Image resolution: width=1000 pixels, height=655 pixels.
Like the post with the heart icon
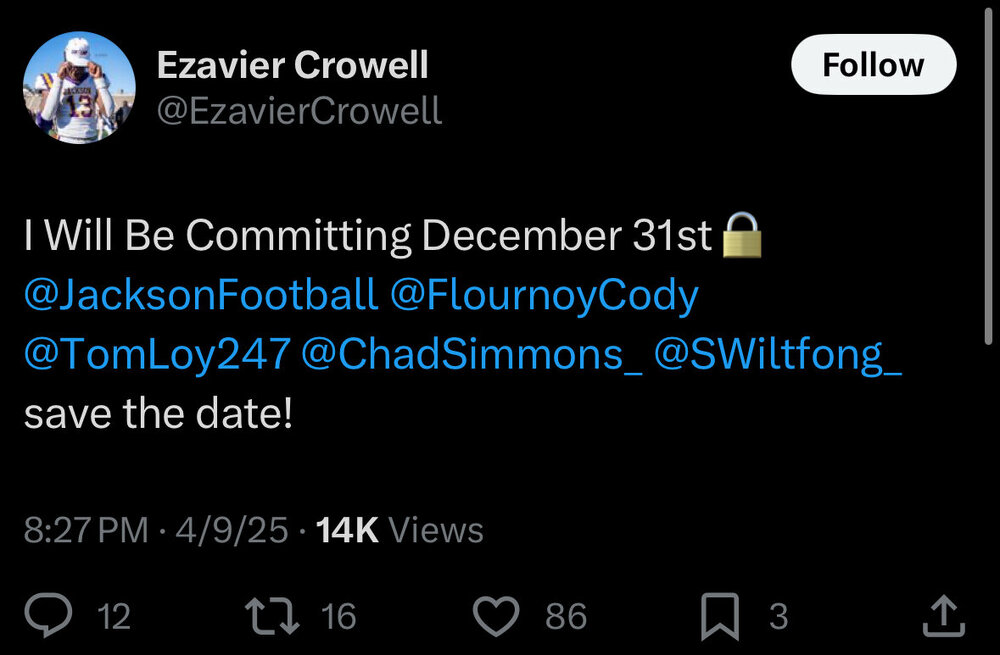click(494, 616)
